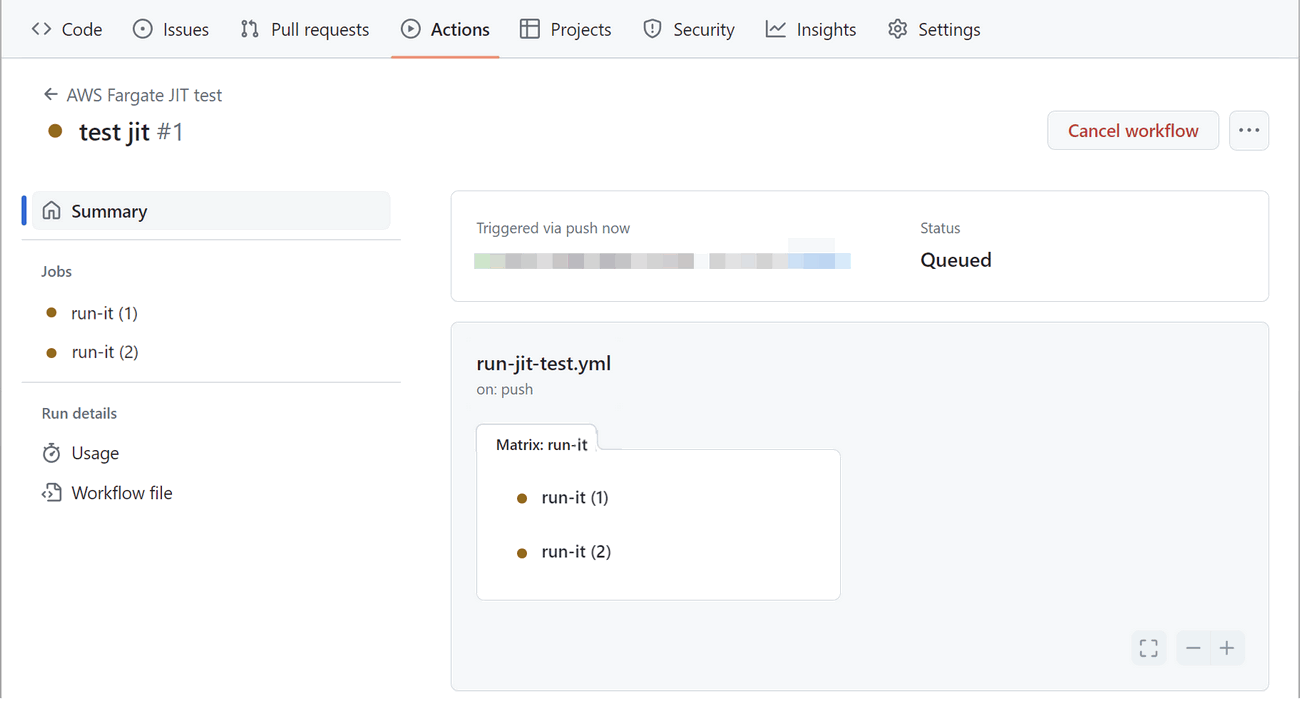Click status dot of graph run-it (1)

click(x=521, y=498)
